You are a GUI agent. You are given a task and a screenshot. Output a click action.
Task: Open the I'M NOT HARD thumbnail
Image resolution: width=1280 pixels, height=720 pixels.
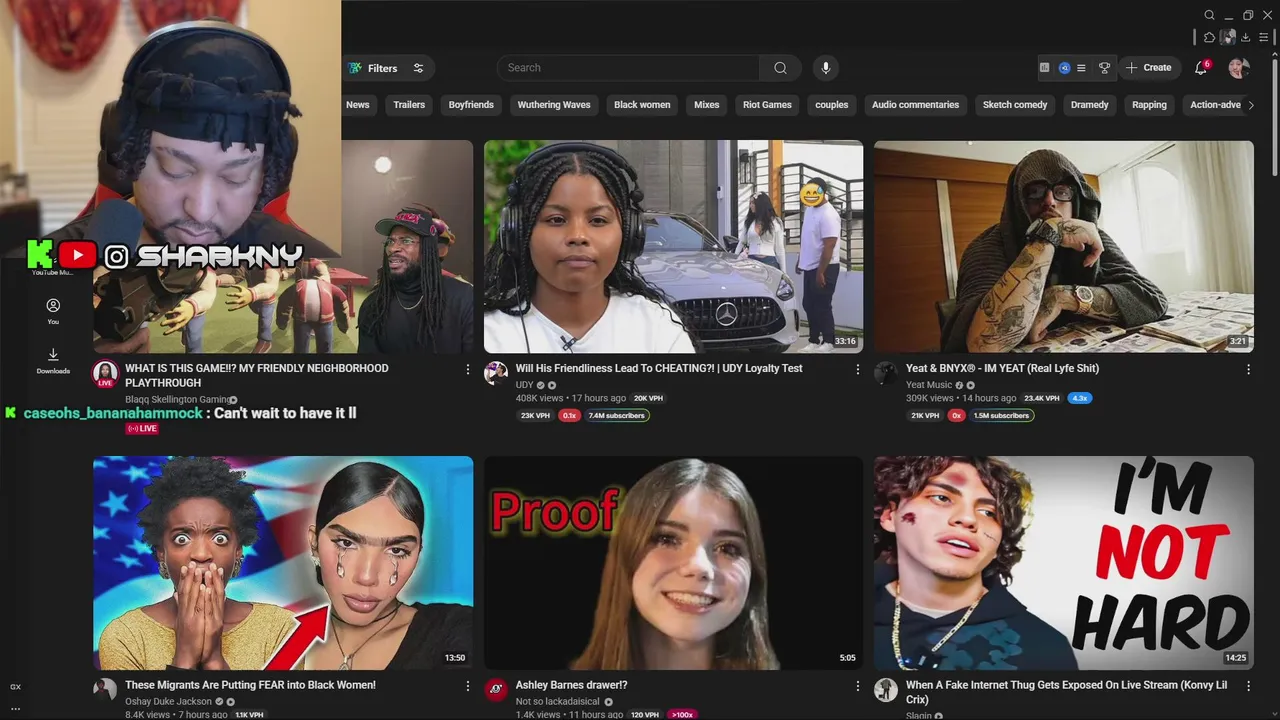point(1064,563)
